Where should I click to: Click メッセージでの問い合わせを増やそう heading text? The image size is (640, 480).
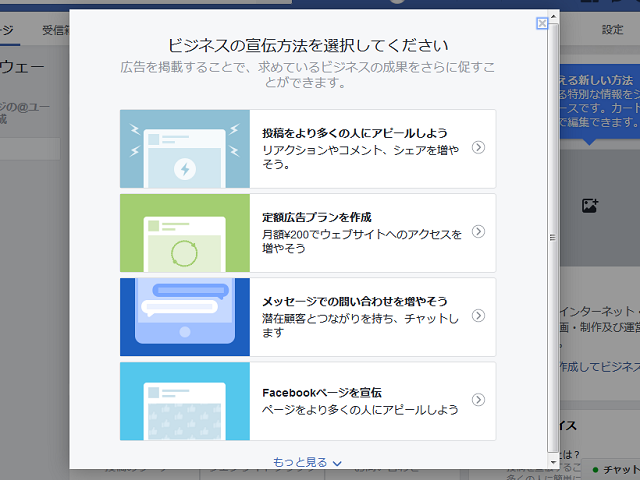pos(354,301)
